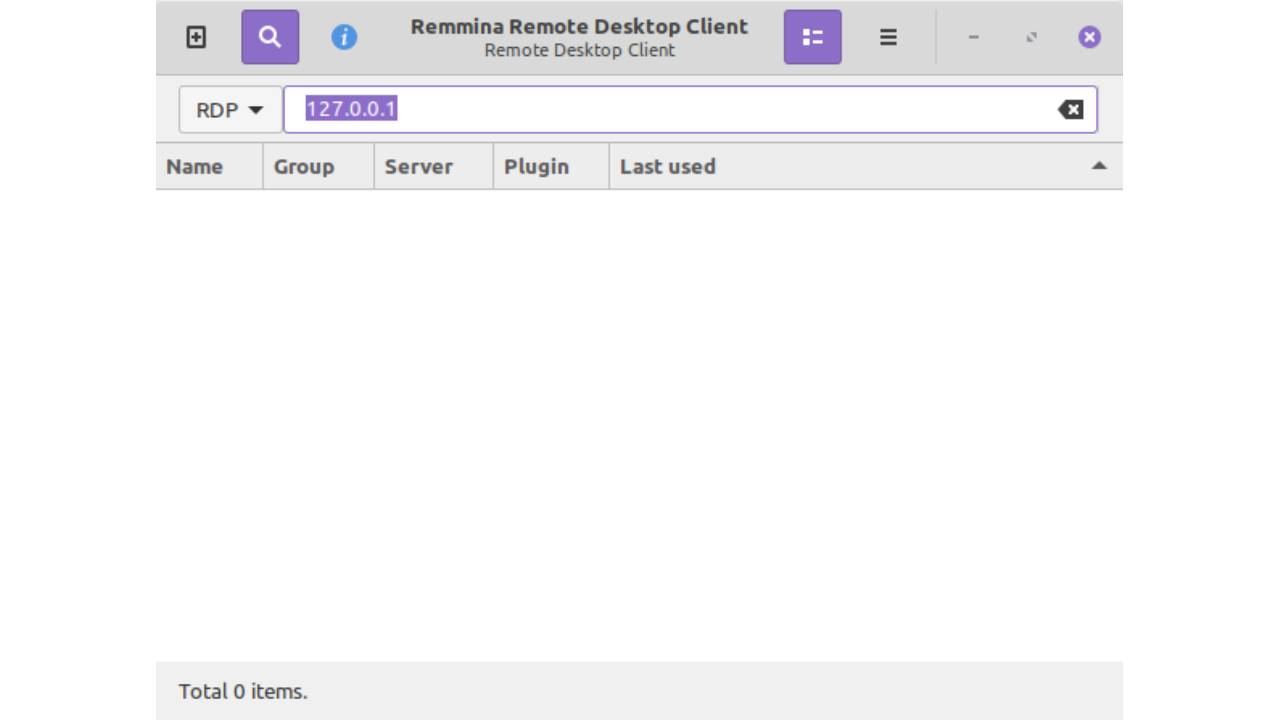Image resolution: width=1280 pixels, height=720 pixels.
Task: Maximize the Remmina window
Action: [x=1031, y=37]
